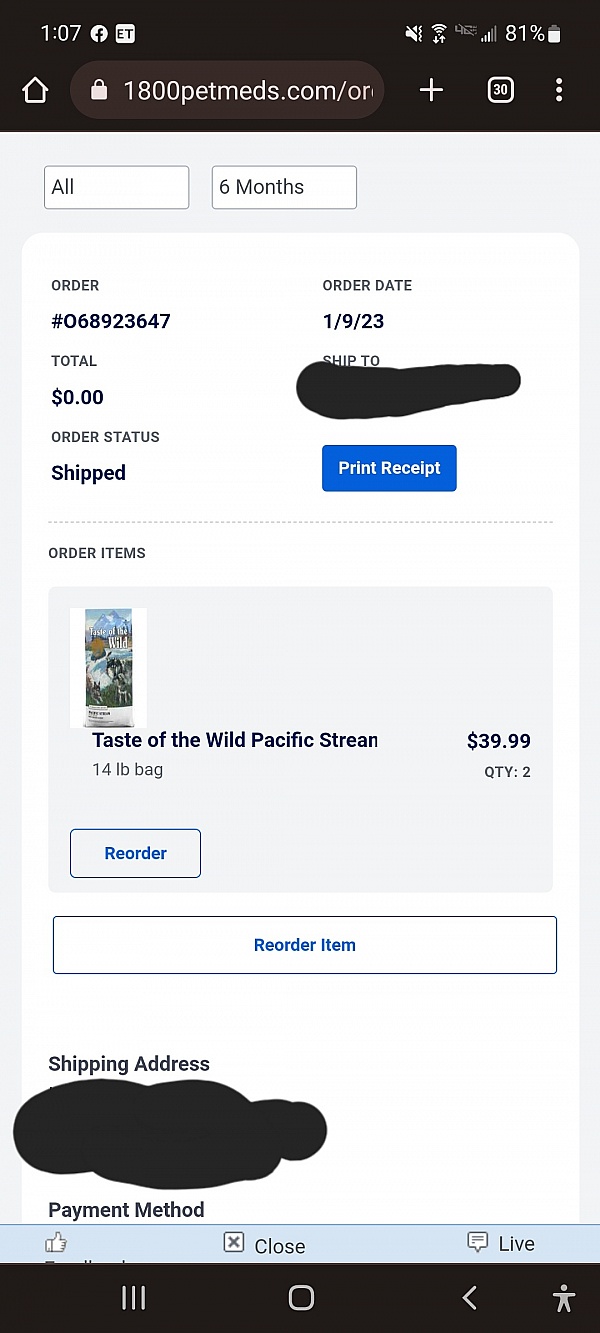Expand the All order filter dropdown

[x=116, y=187]
